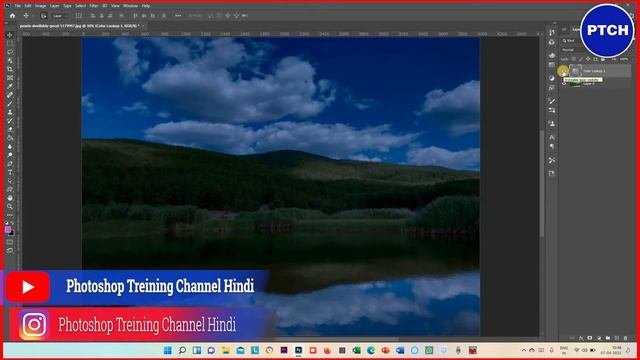Open the Brush Settings panel icon

pyautogui.click(x=552, y=101)
